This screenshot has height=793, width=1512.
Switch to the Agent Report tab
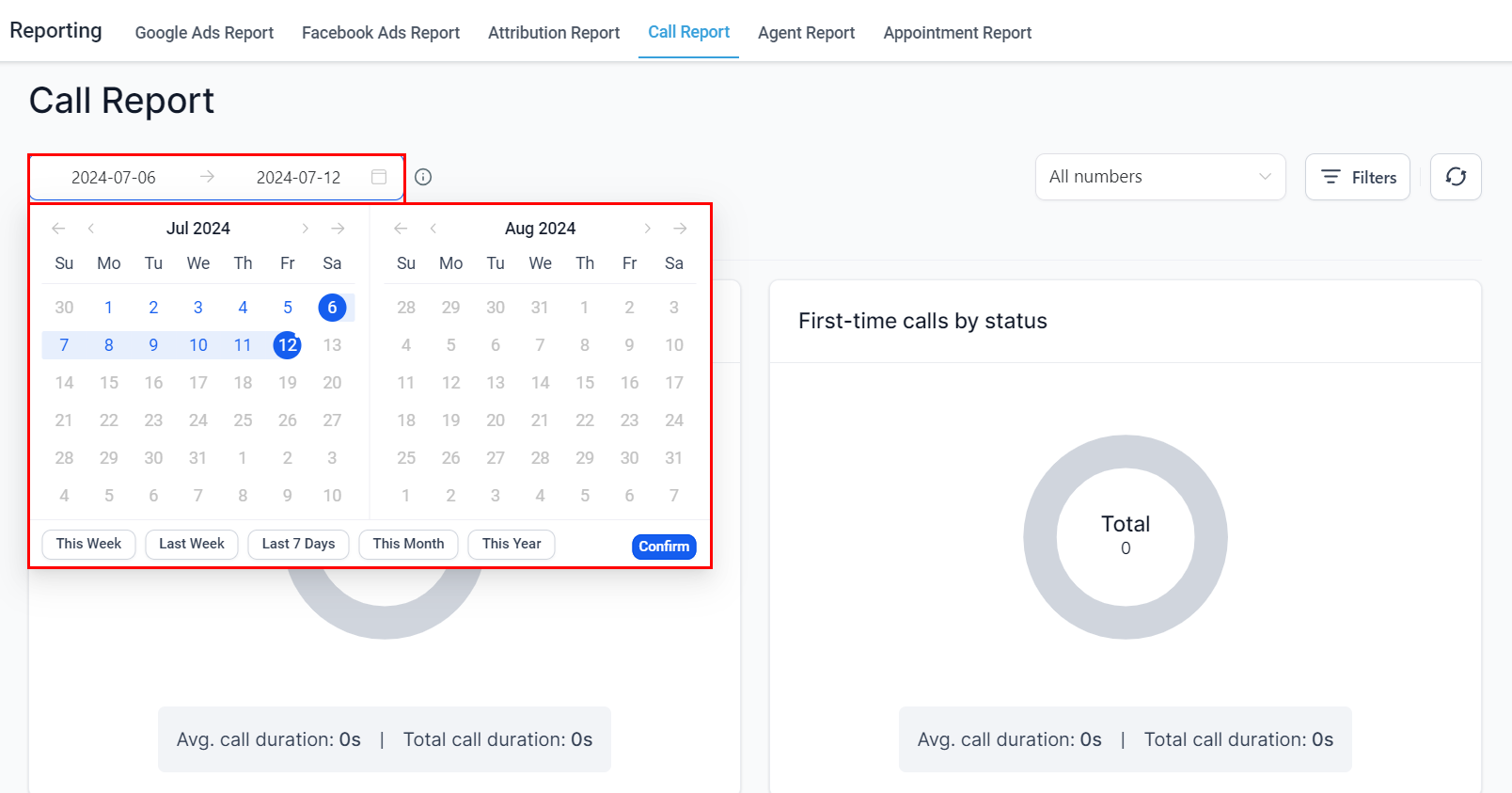pos(806,33)
